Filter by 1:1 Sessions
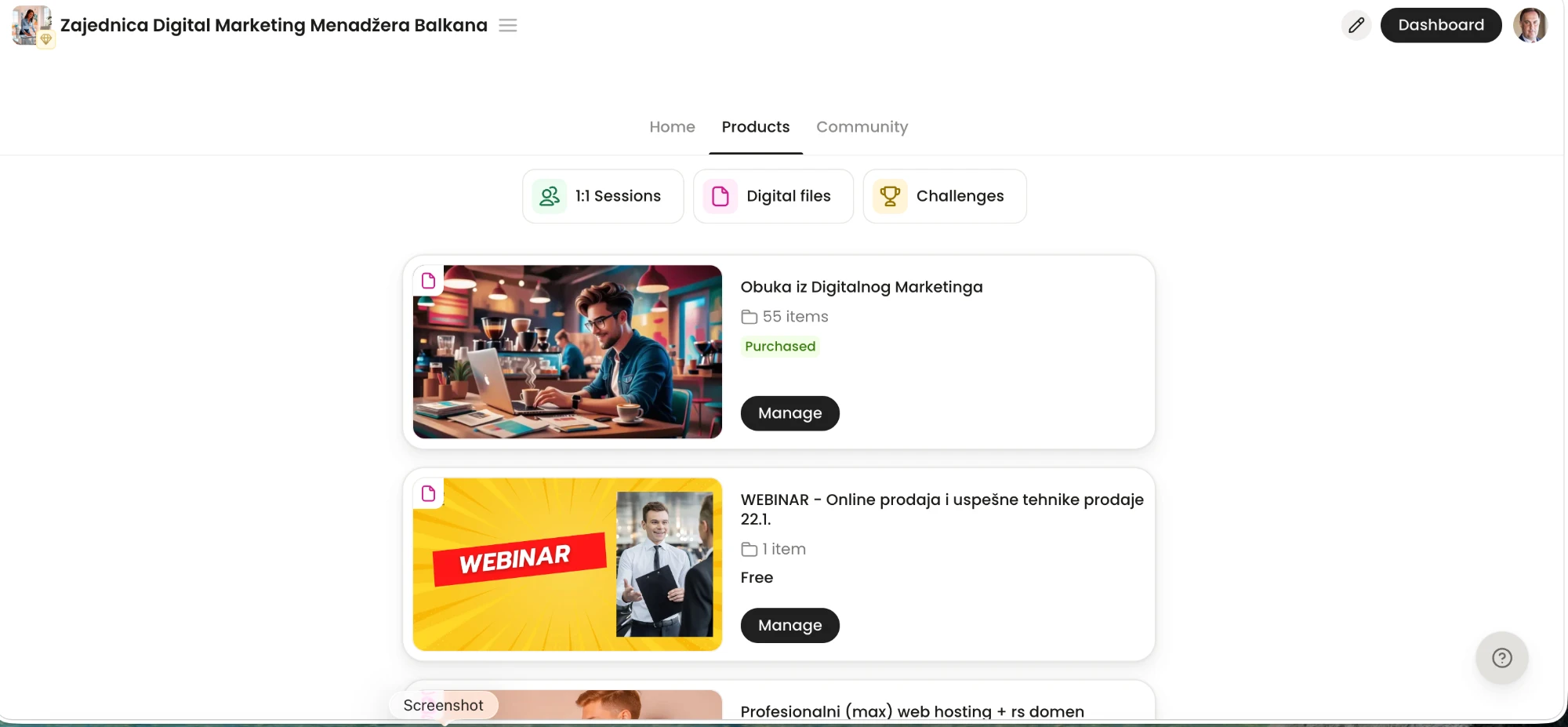 (x=603, y=196)
